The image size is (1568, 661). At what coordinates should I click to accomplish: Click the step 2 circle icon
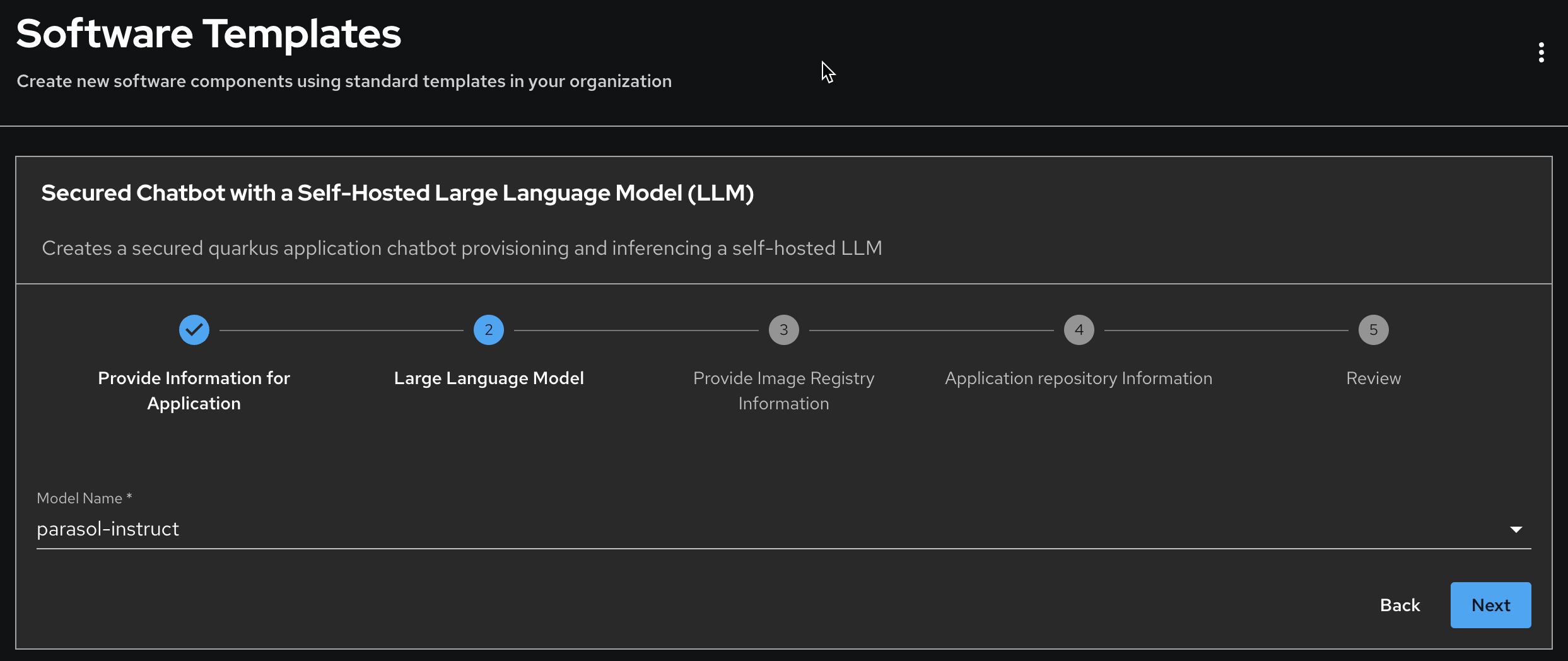pyautogui.click(x=489, y=330)
